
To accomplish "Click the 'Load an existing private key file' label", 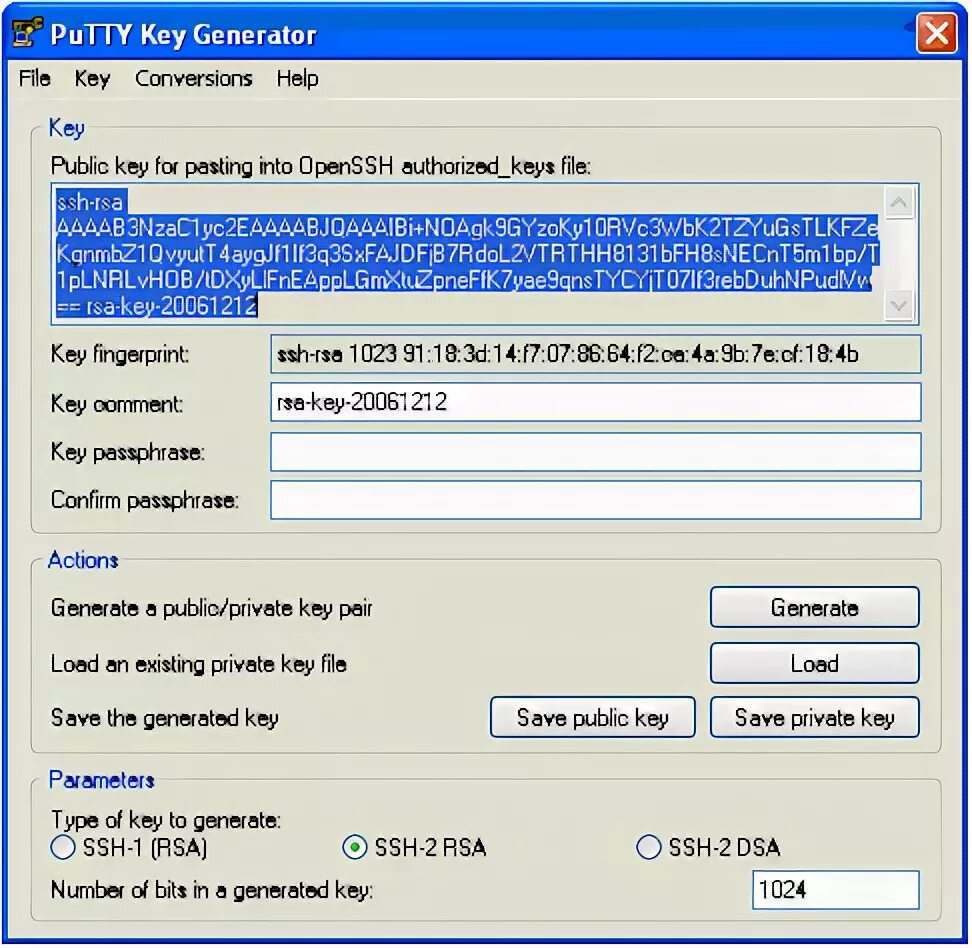I will click(198, 664).
